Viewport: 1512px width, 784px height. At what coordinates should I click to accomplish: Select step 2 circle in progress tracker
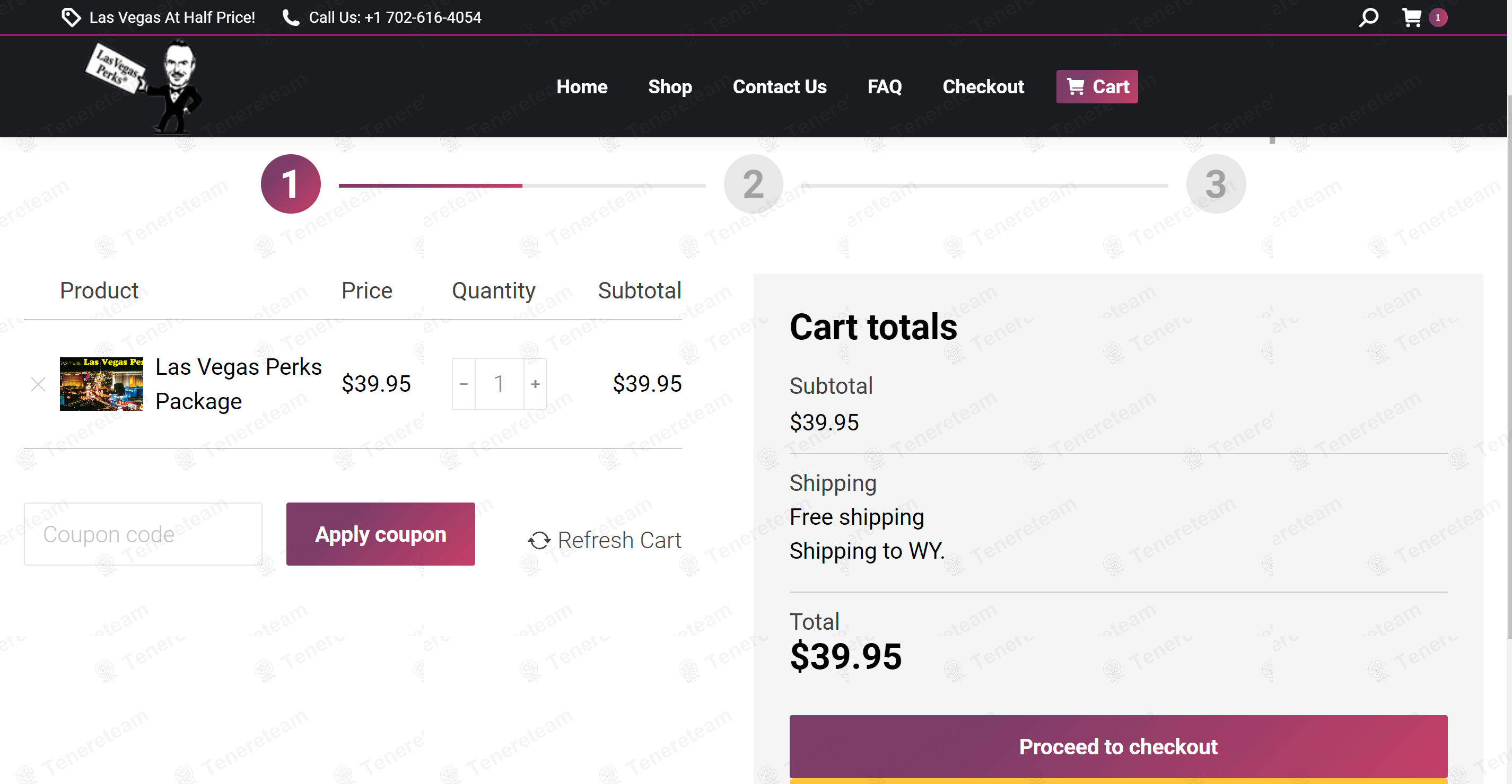753,184
